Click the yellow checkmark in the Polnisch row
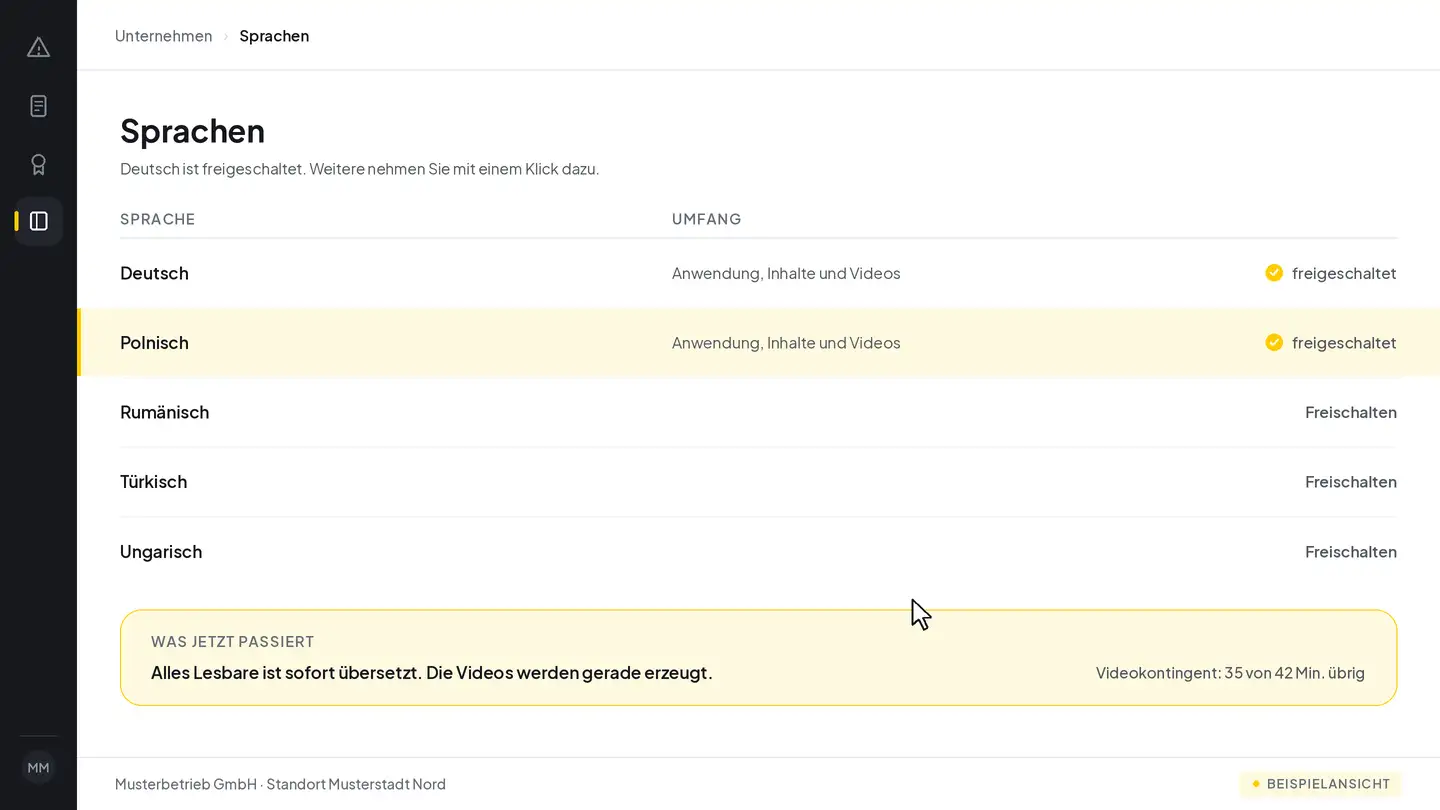 [1274, 343]
